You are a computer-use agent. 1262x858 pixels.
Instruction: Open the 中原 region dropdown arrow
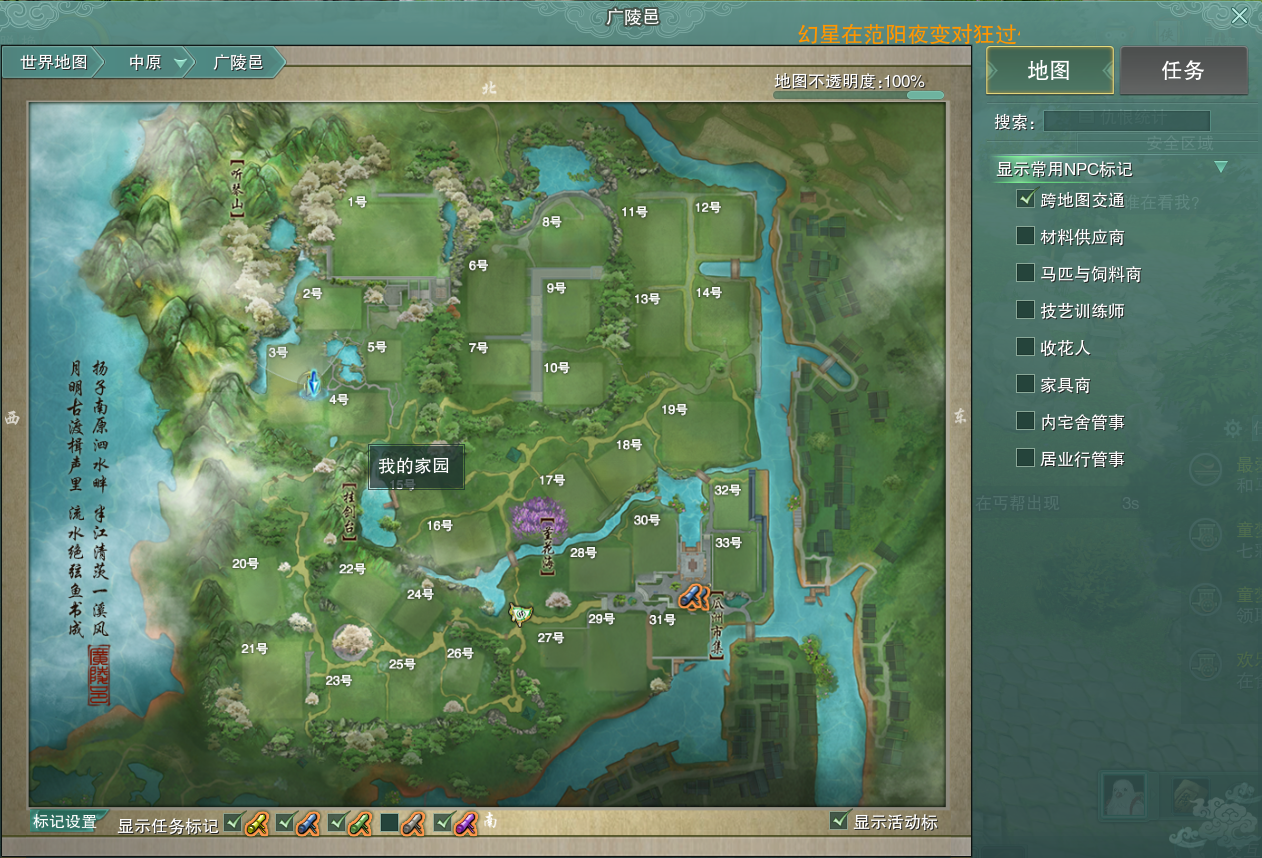[x=180, y=63]
